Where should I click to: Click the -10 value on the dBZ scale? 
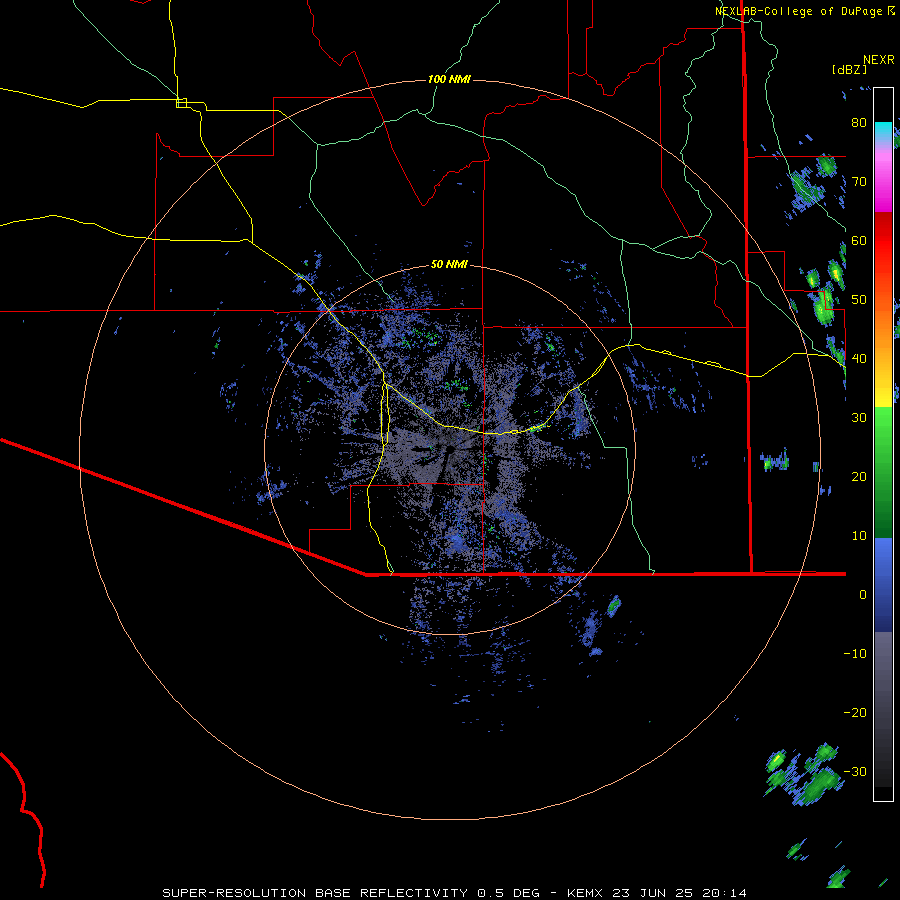855,654
